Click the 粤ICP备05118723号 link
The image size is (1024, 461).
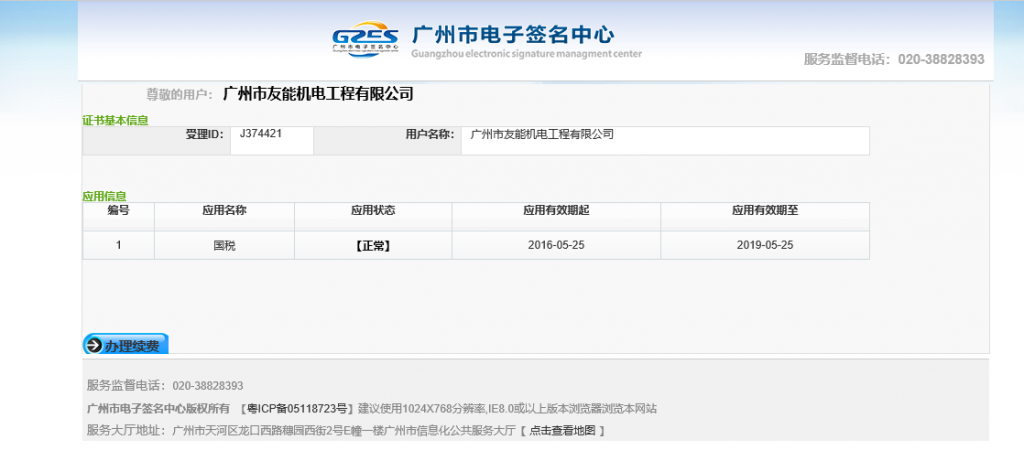click(x=297, y=409)
